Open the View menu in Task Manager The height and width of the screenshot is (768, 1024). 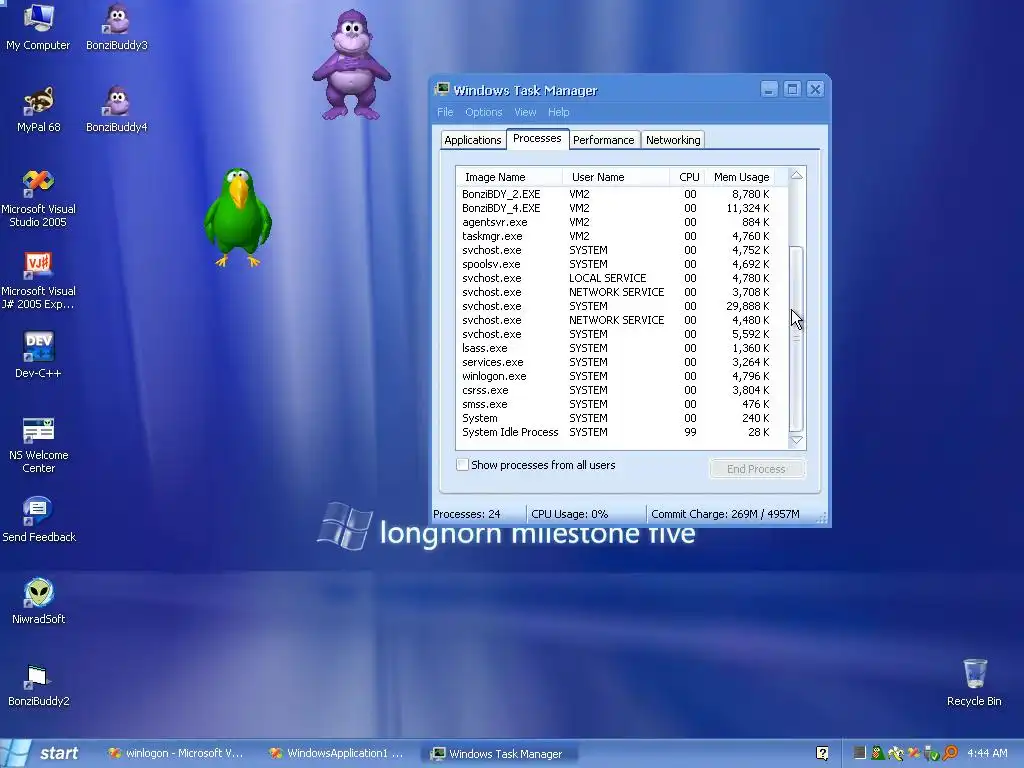pos(525,112)
